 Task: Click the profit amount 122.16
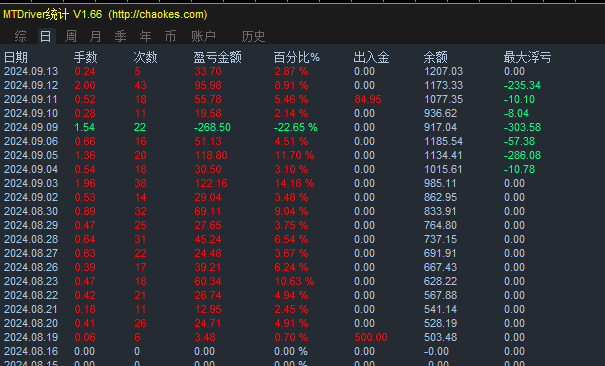coord(211,183)
